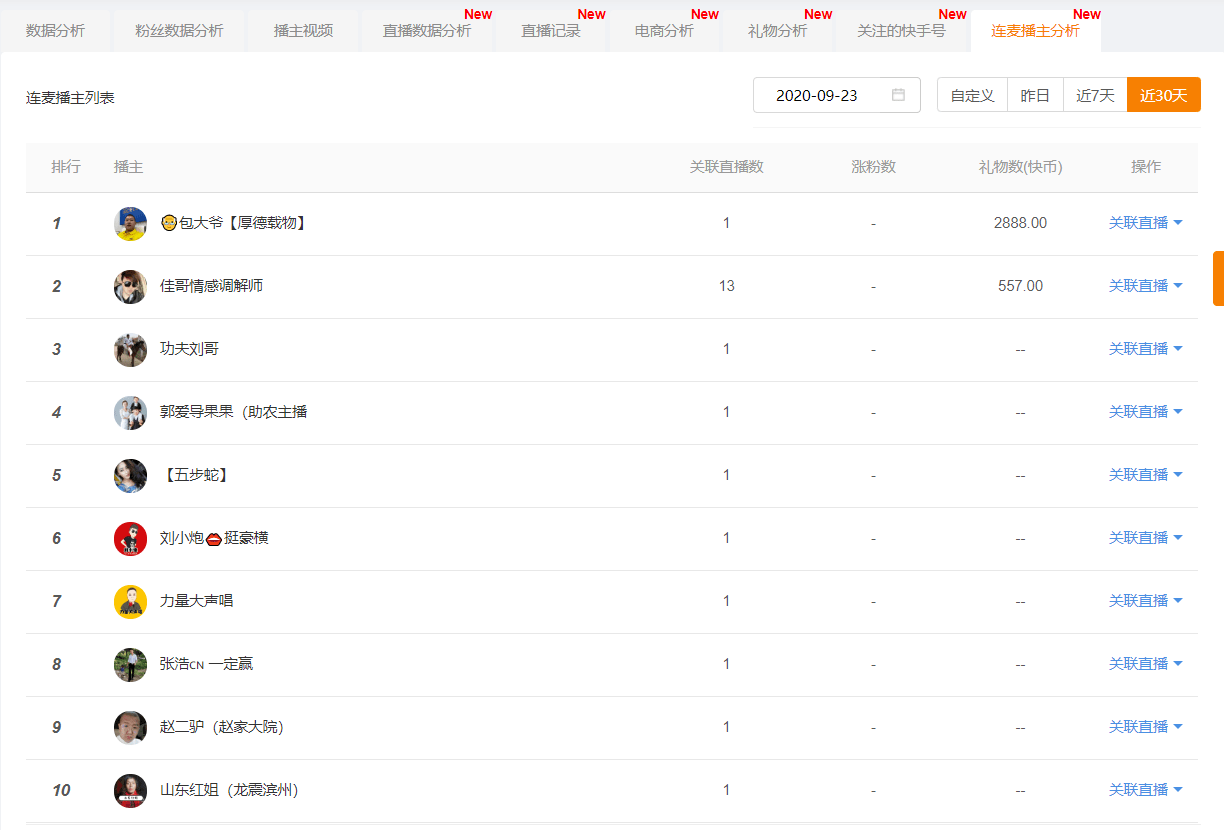
Task: Click the 自定义 date range button
Action: click(x=972, y=95)
